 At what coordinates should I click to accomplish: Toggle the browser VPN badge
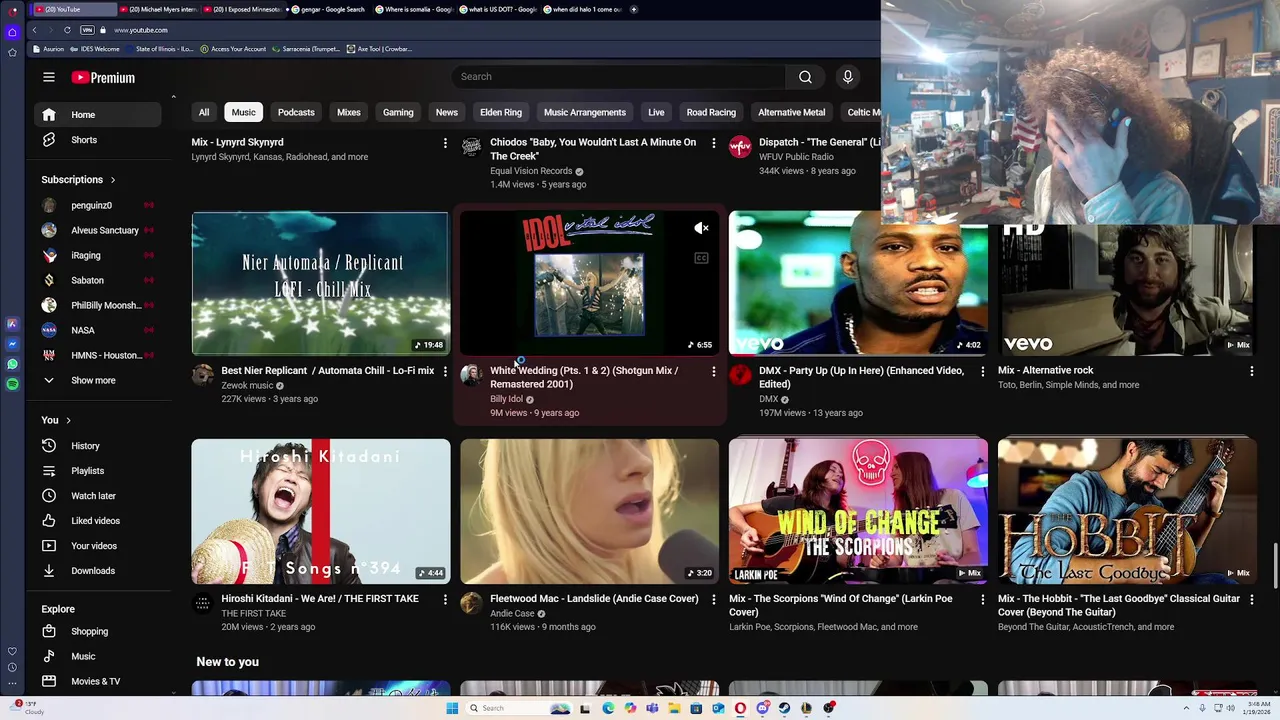pyautogui.click(x=87, y=30)
